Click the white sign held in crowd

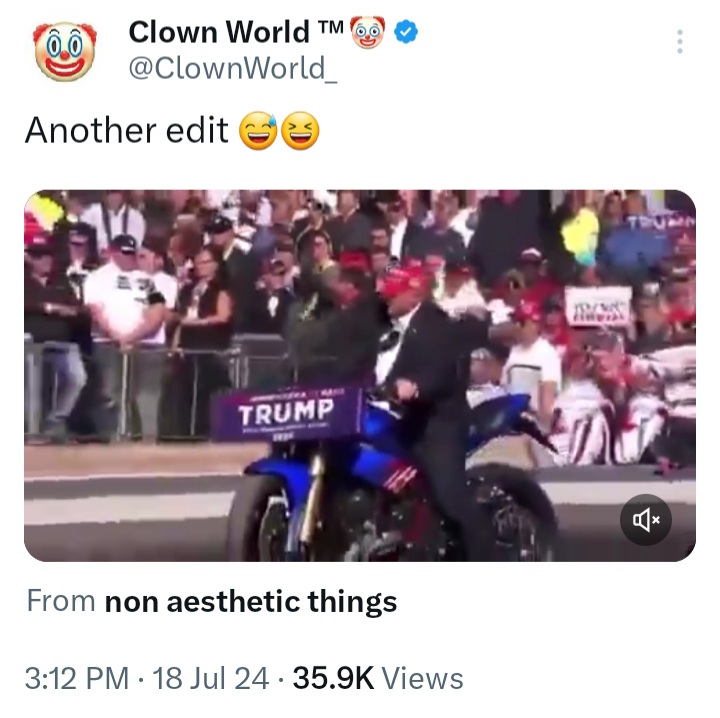[x=597, y=305]
